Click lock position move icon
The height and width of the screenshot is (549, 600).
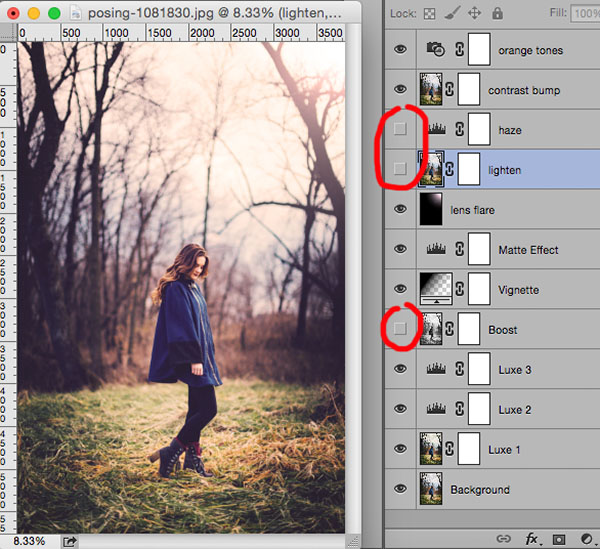tap(474, 13)
